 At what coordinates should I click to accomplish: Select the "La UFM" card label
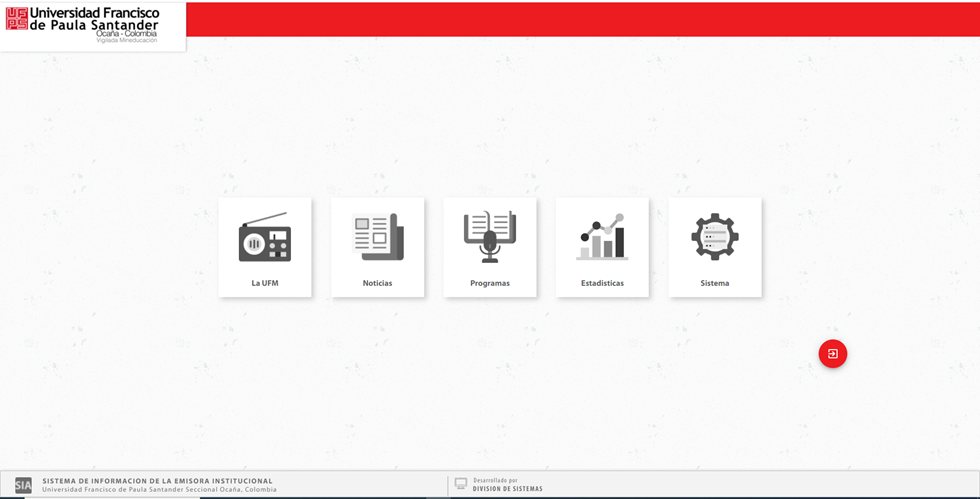click(264, 283)
